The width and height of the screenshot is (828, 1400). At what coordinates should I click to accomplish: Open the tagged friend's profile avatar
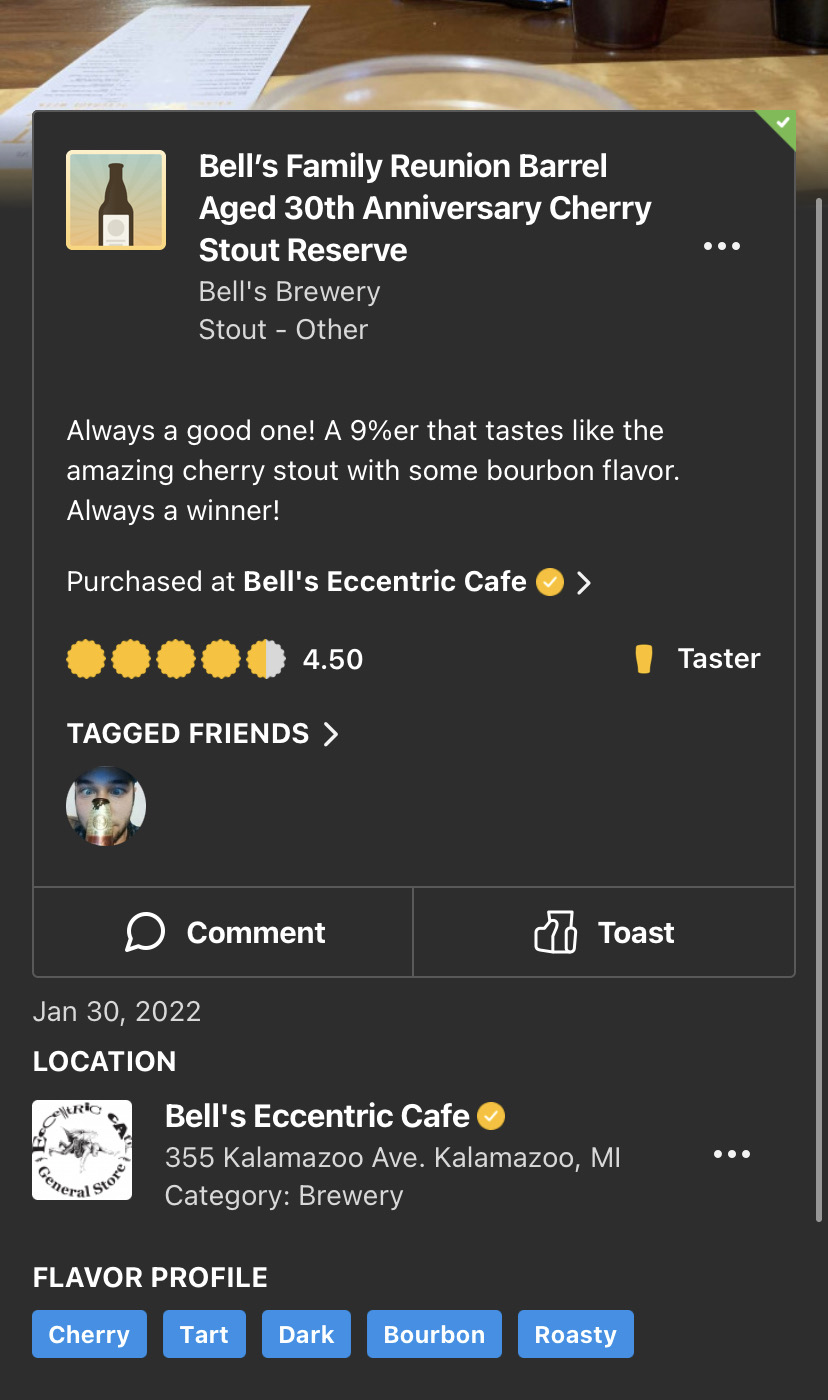tap(106, 807)
